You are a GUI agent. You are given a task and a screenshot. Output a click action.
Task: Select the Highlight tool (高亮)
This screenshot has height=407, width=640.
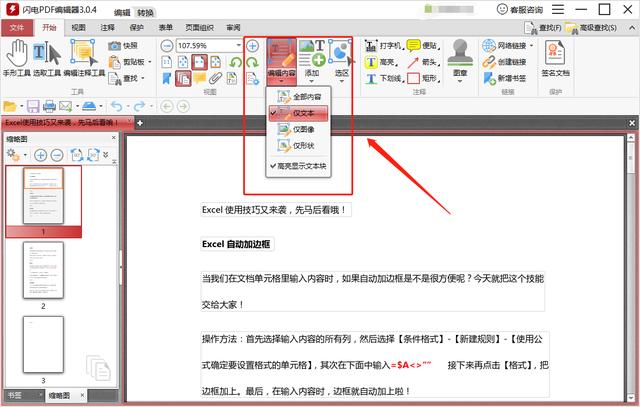pos(381,62)
